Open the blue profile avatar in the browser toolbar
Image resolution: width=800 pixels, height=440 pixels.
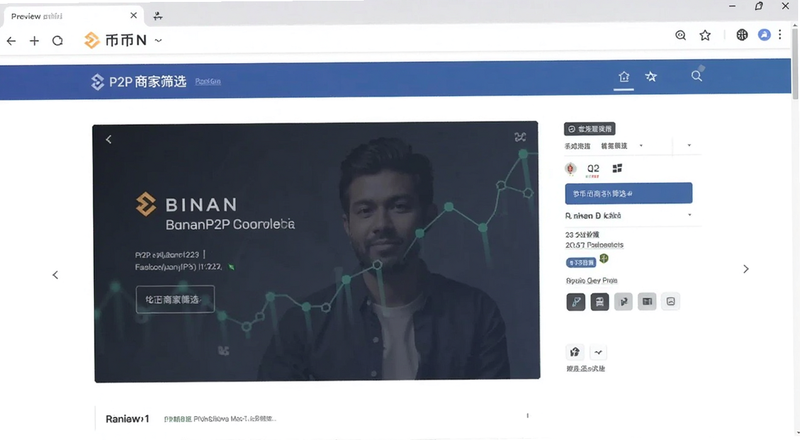(x=764, y=35)
